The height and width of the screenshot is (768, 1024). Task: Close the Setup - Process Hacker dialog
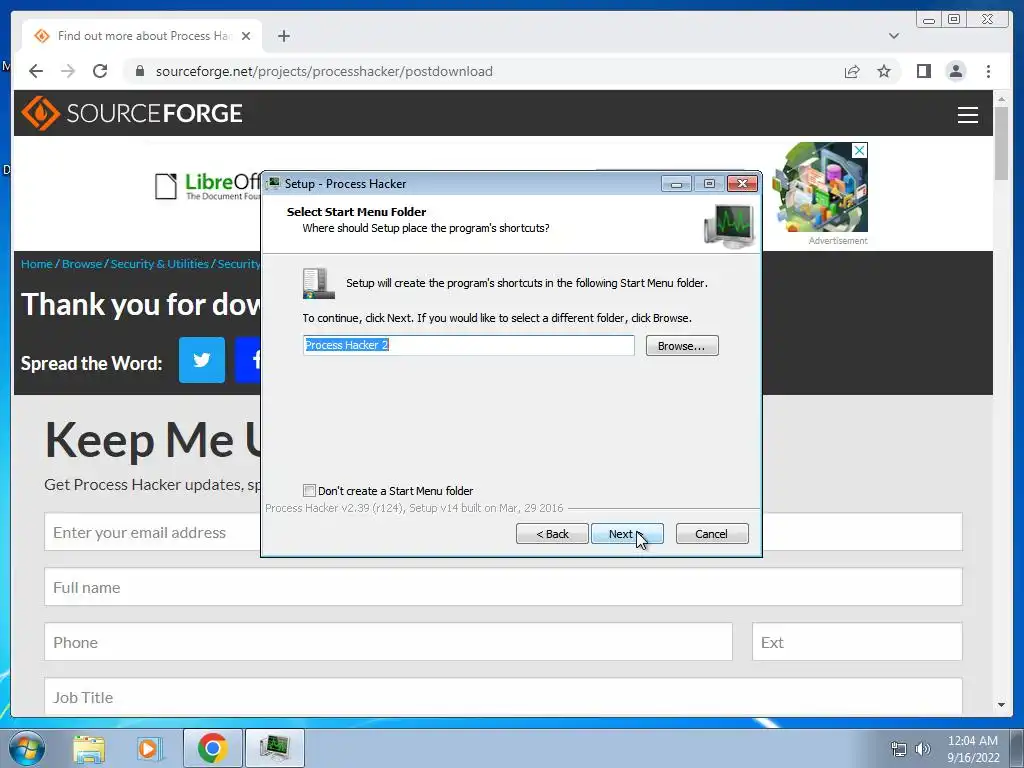743,184
